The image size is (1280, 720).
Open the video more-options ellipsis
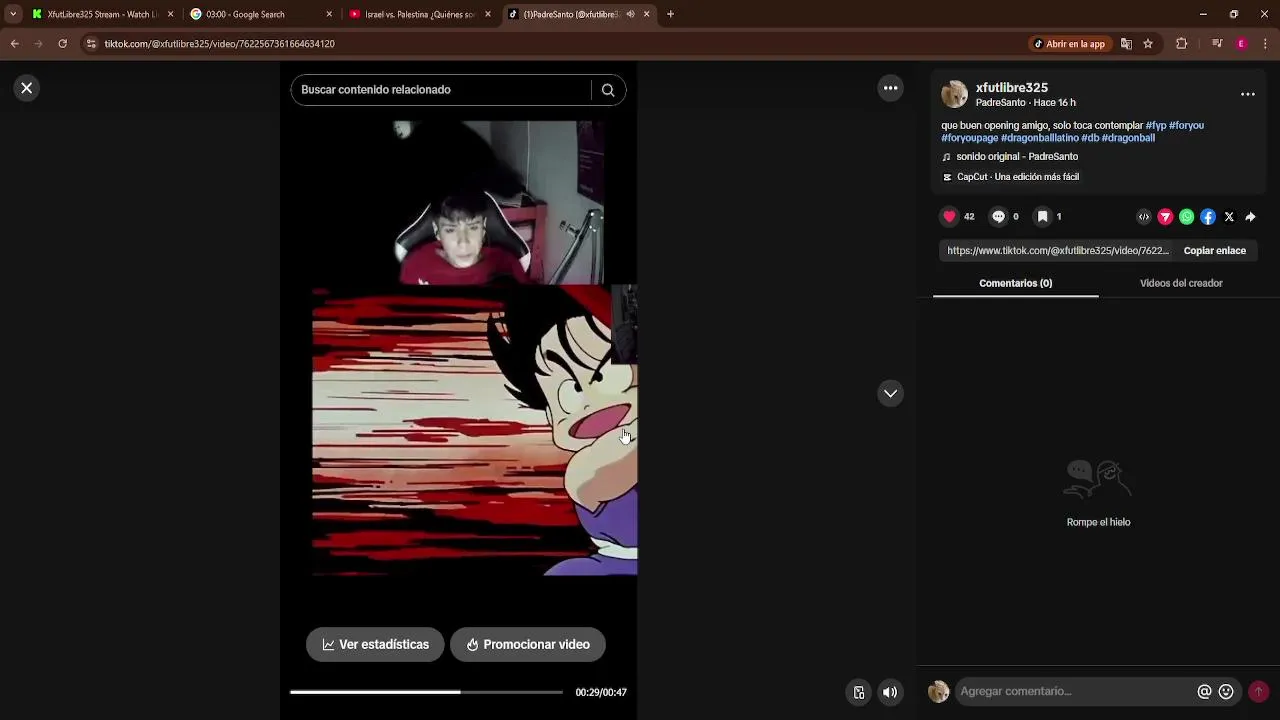point(890,88)
